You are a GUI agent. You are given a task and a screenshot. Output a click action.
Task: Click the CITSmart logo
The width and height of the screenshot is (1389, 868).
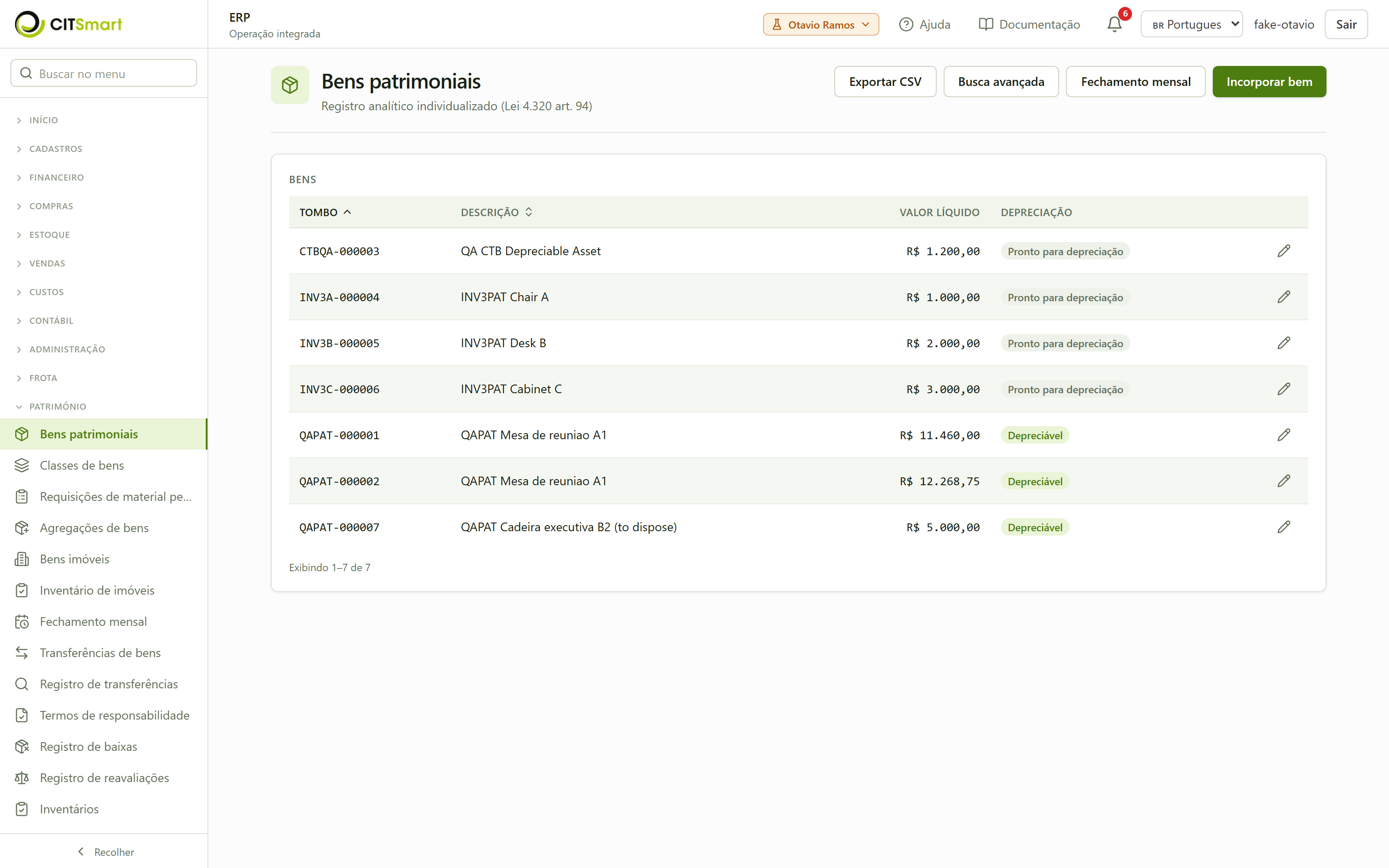(69, 24)
